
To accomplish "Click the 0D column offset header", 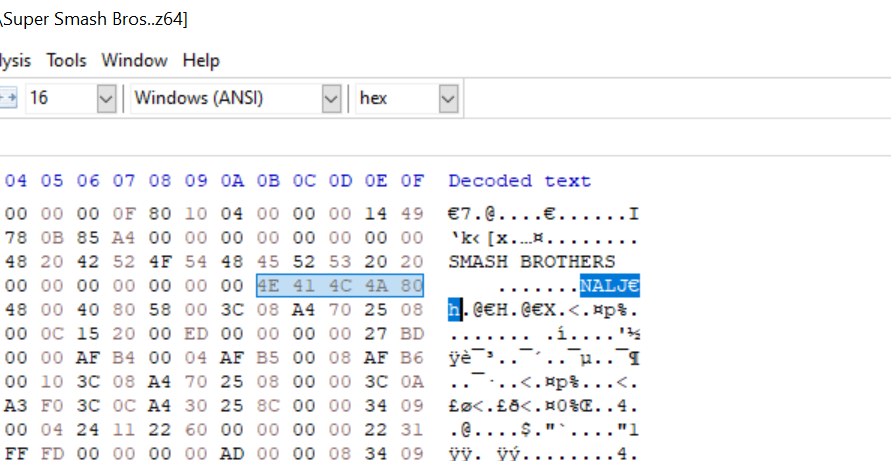I will (x=340, y=181).
